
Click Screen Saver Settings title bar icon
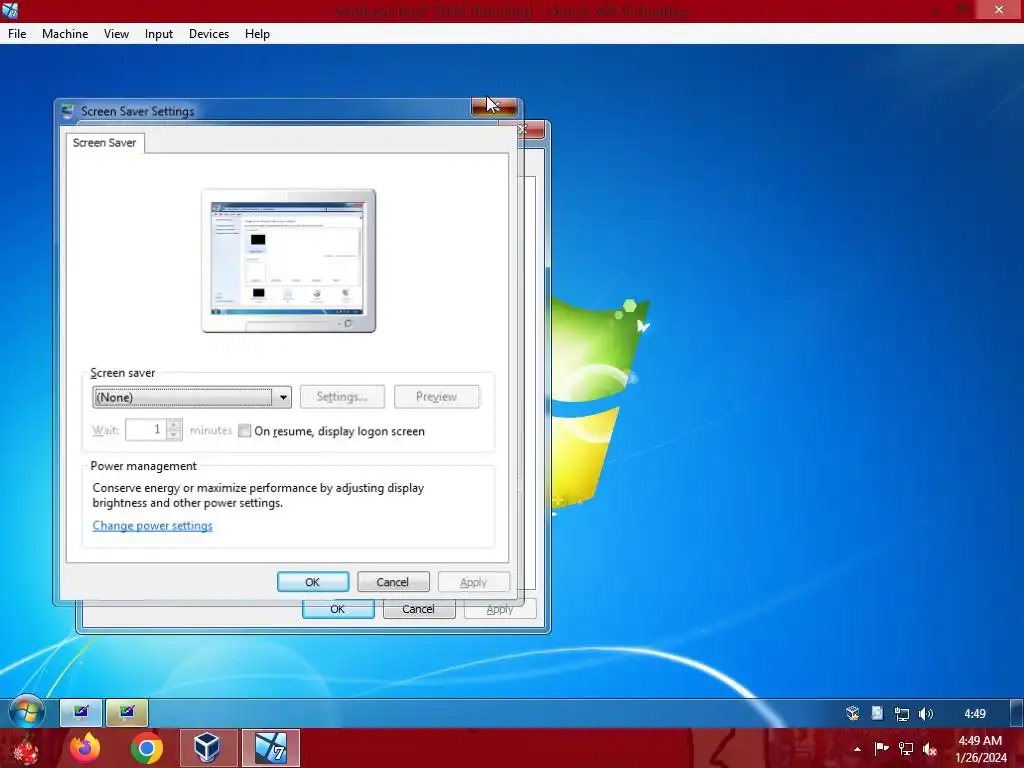click(67, 112)
